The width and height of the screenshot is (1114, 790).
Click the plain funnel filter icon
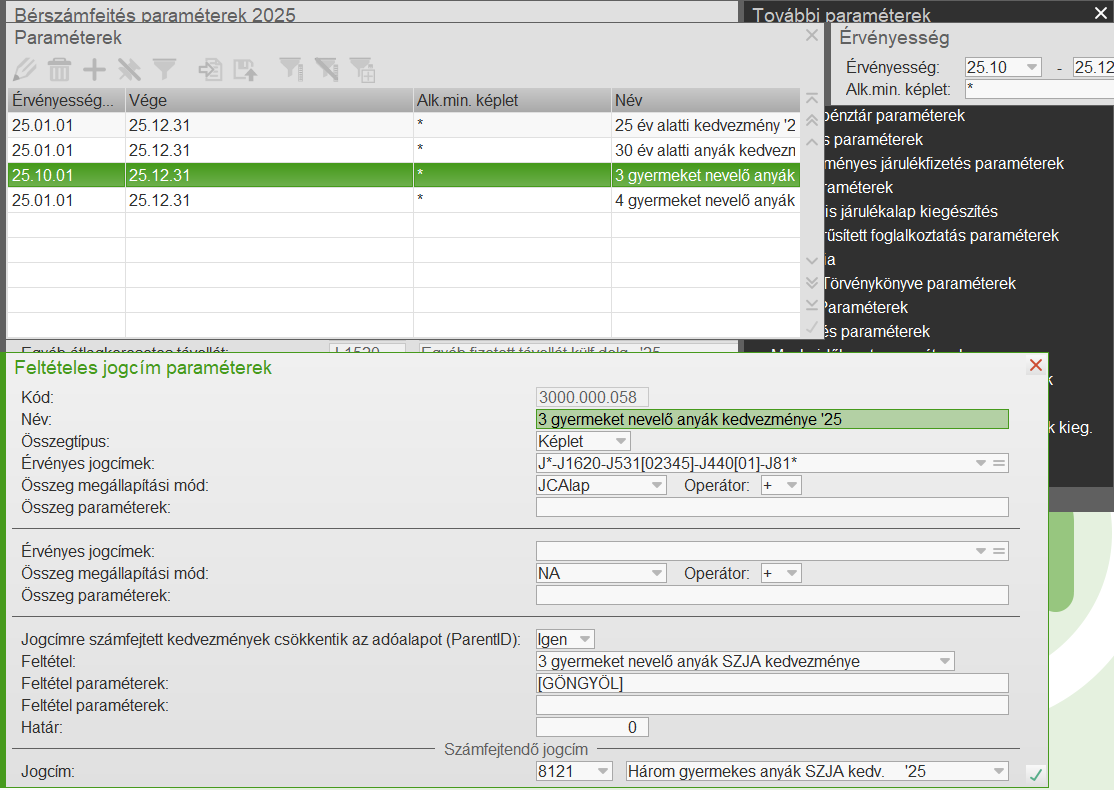pos(164,70)
